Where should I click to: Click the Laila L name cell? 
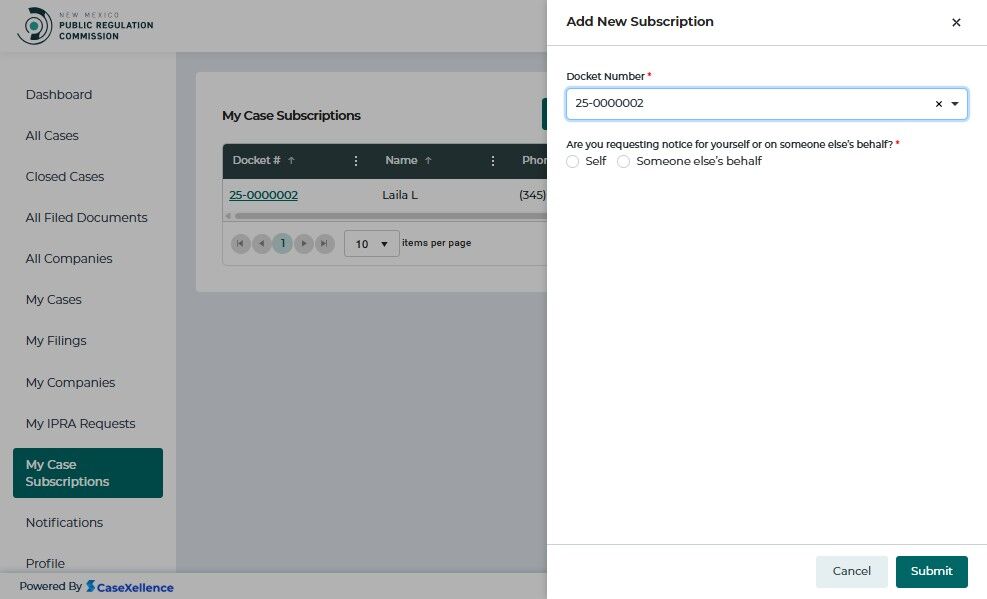coord(400,195)
